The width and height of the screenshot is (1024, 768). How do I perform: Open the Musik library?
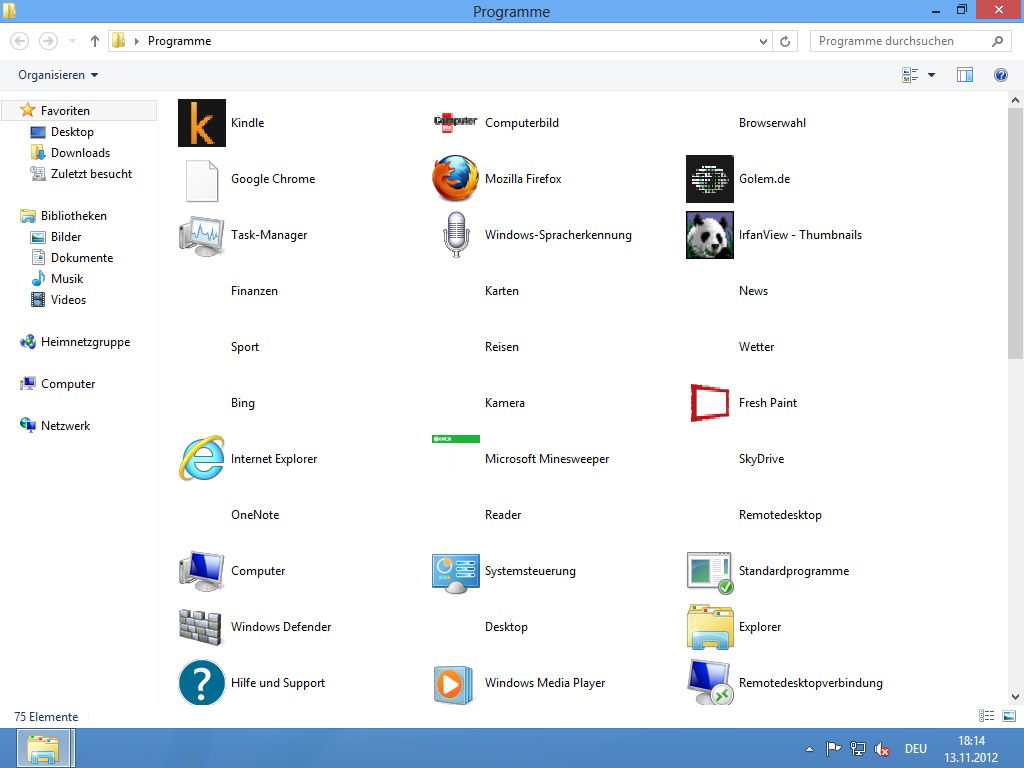coord(67,278)
